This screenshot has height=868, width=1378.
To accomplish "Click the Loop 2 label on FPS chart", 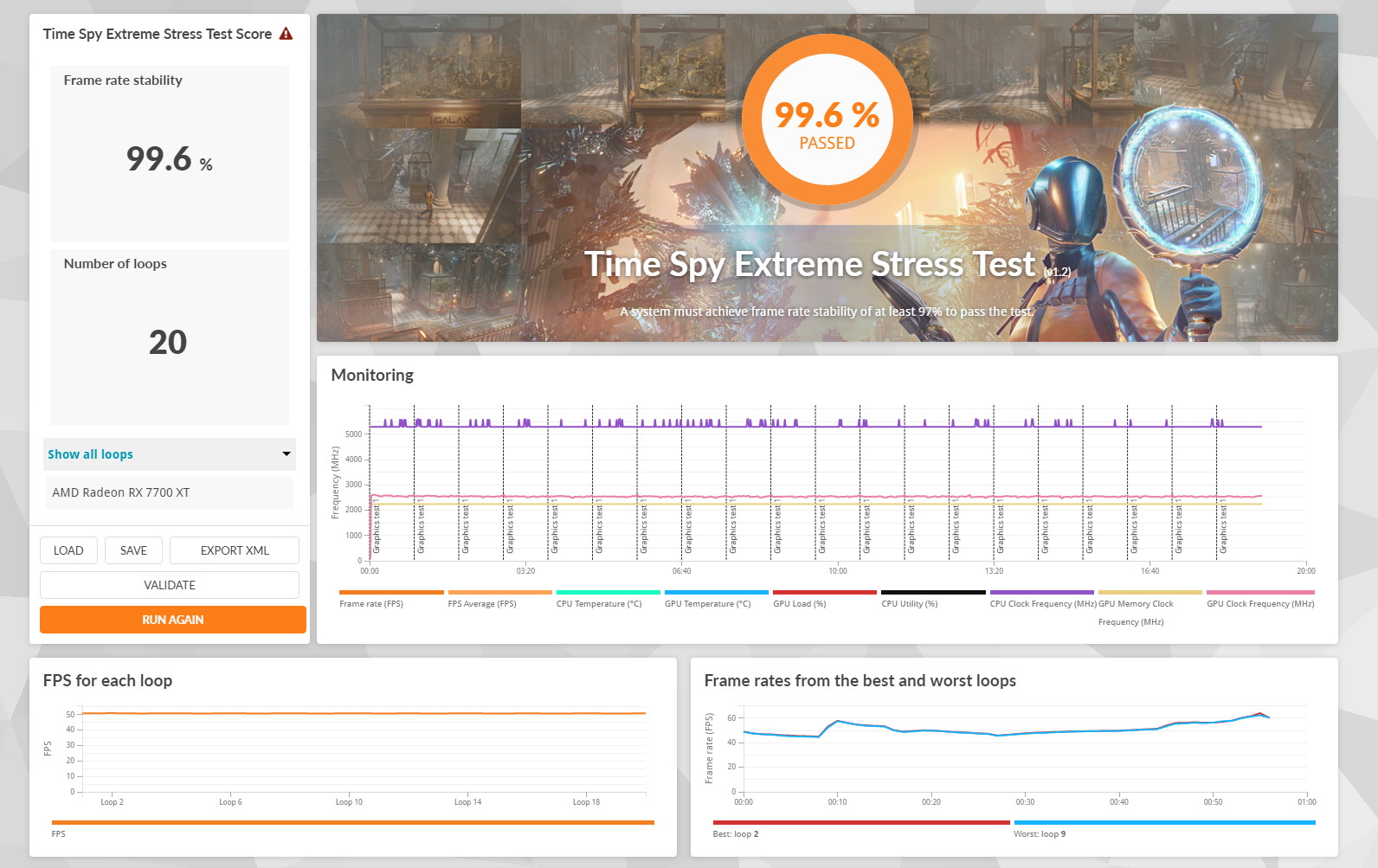I will coord(112,802).
